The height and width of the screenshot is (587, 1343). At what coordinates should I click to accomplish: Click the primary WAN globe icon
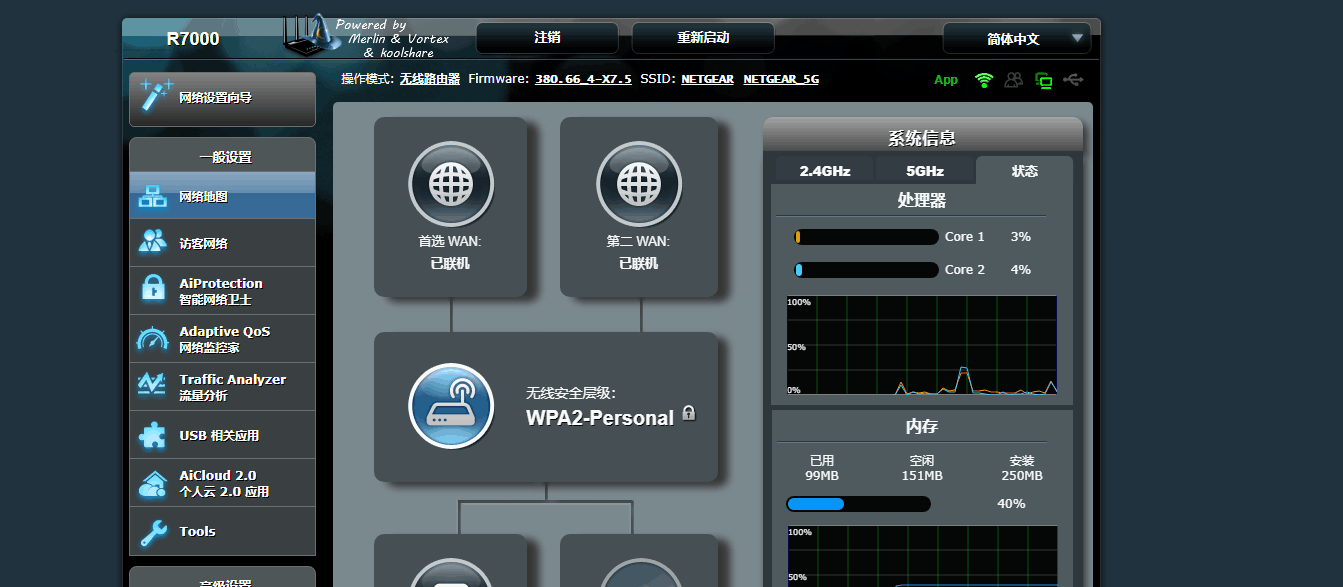pyautogui.click(x=450, y=184)
